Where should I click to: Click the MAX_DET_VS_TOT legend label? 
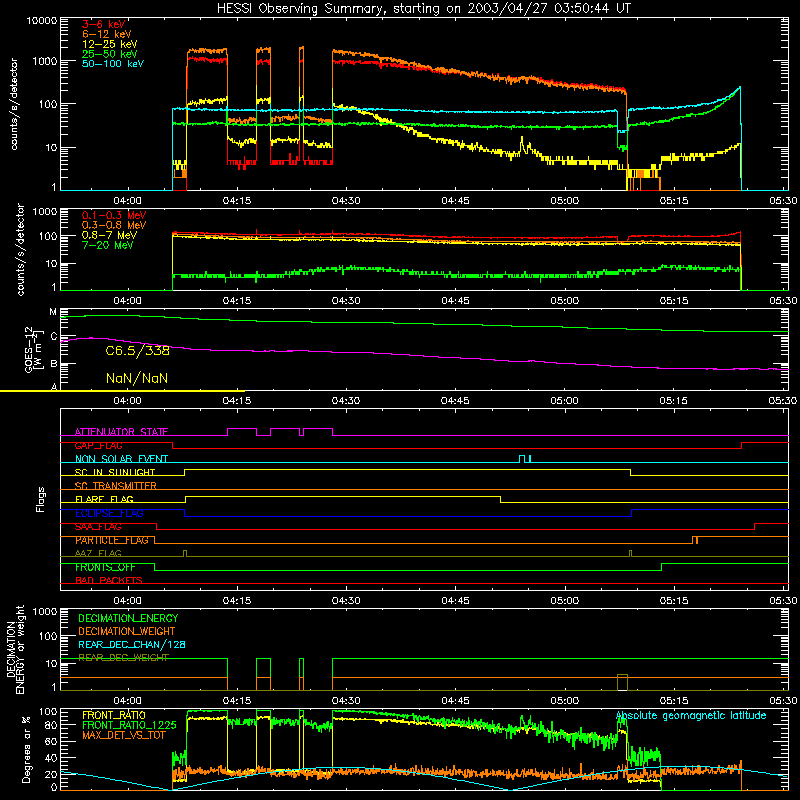coord(123,735)
